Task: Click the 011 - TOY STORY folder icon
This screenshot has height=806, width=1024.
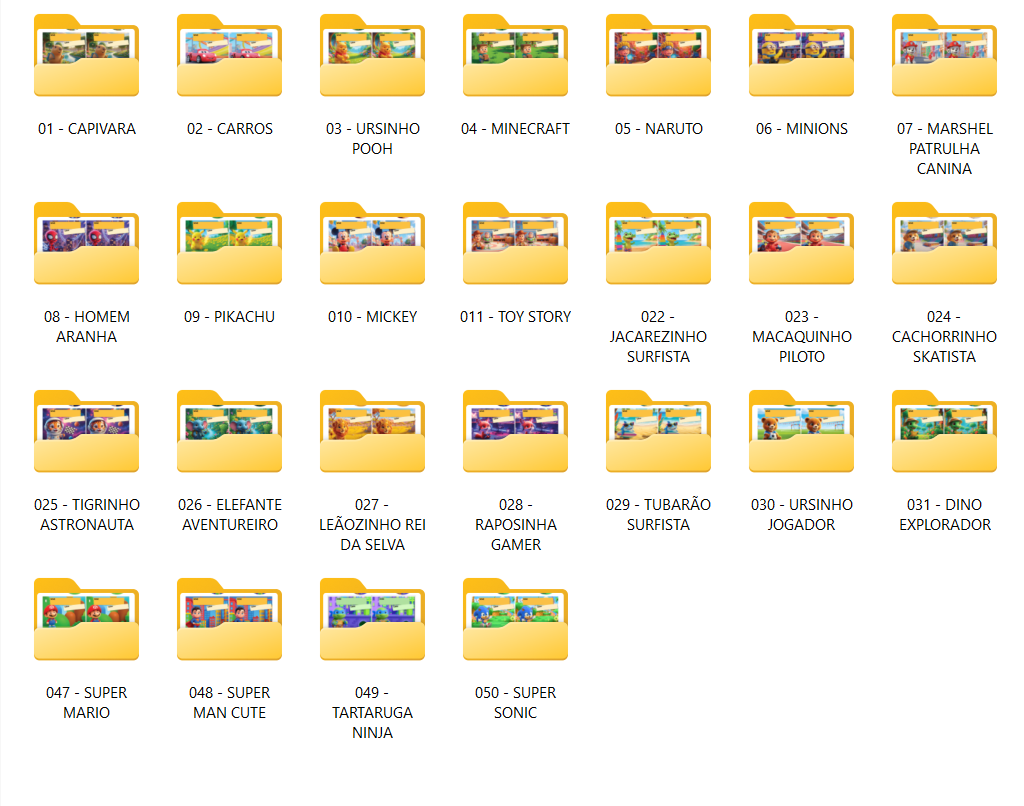Action: click(x=515, y=245)
